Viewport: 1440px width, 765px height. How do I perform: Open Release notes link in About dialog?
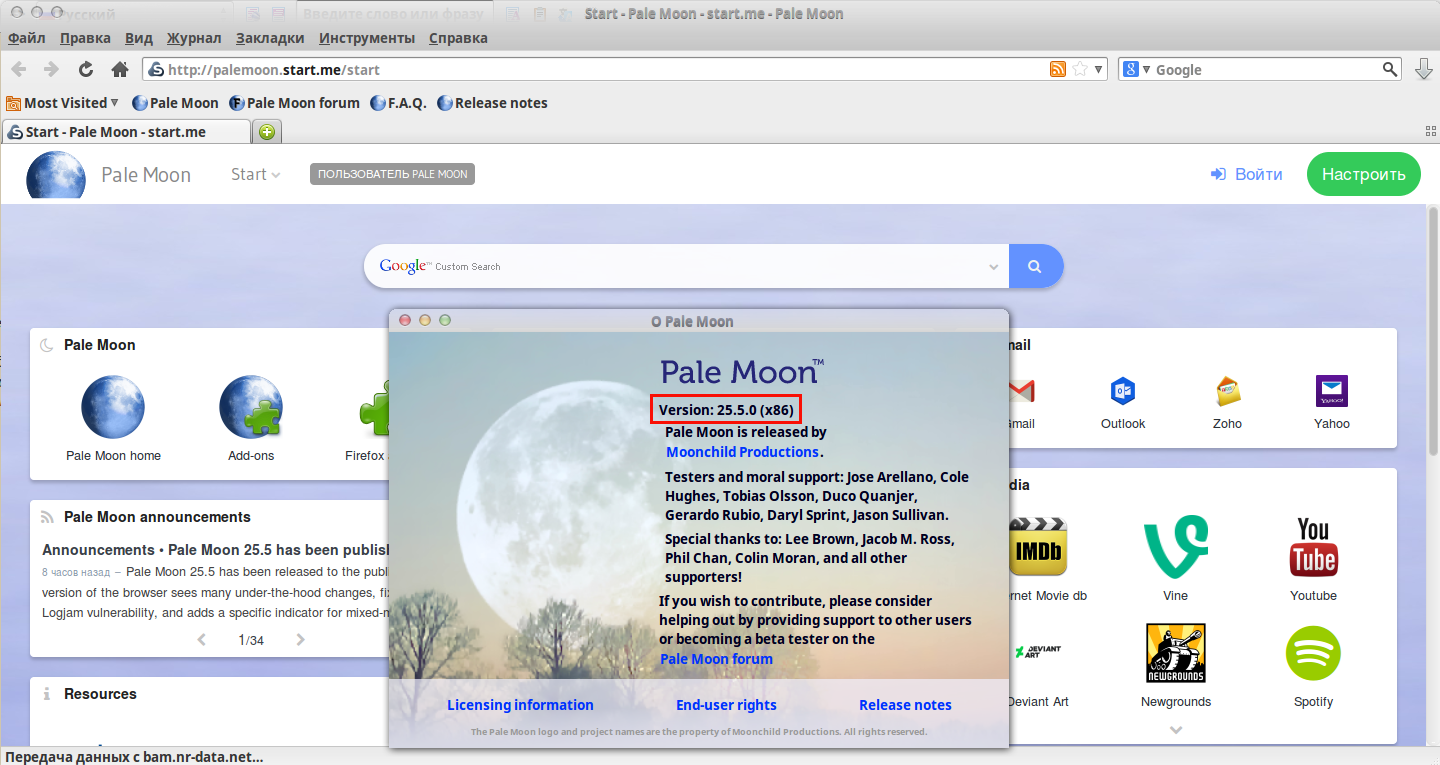tap(905, 705)
